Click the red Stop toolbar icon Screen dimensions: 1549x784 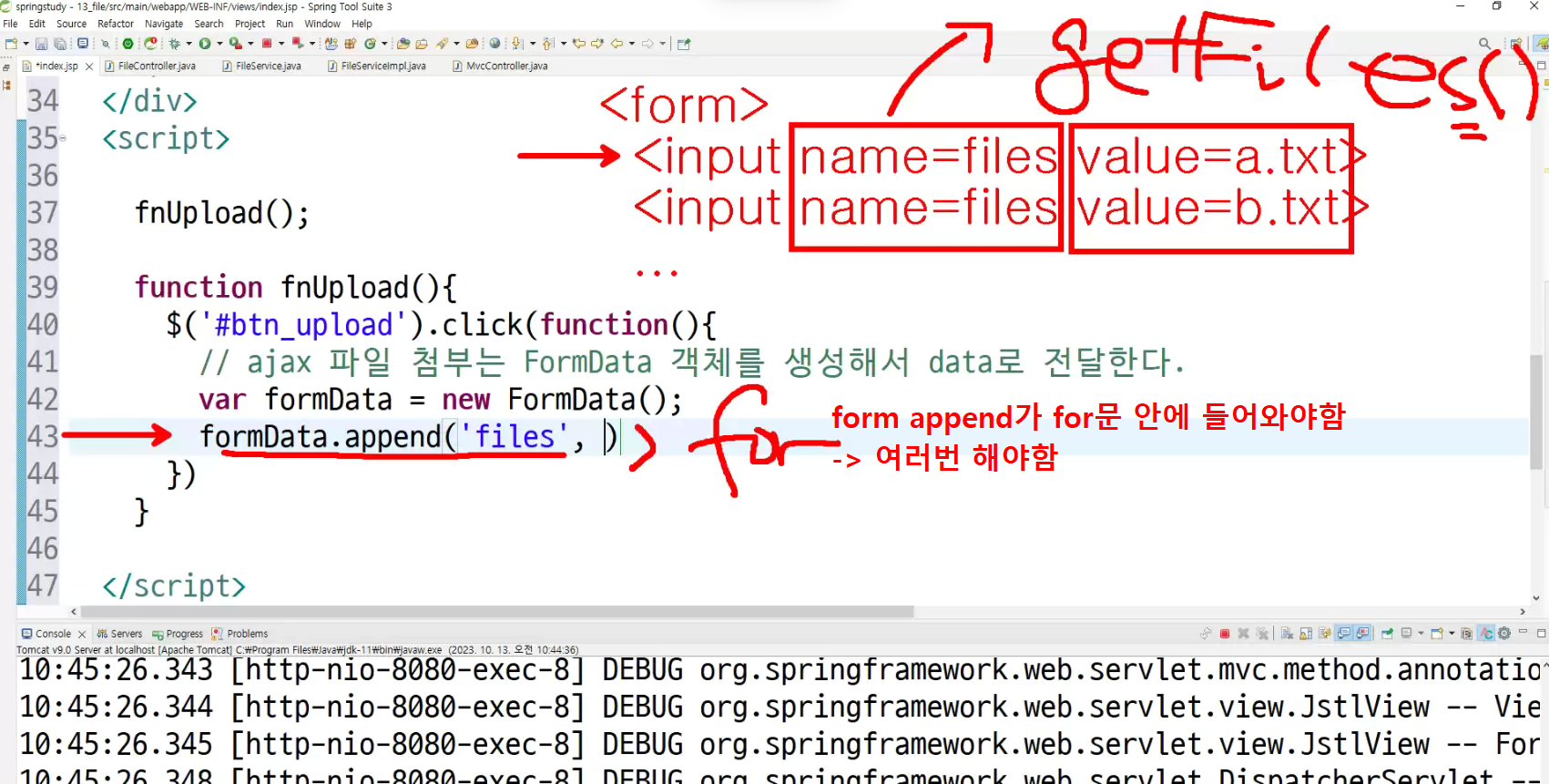click(267, 44)
